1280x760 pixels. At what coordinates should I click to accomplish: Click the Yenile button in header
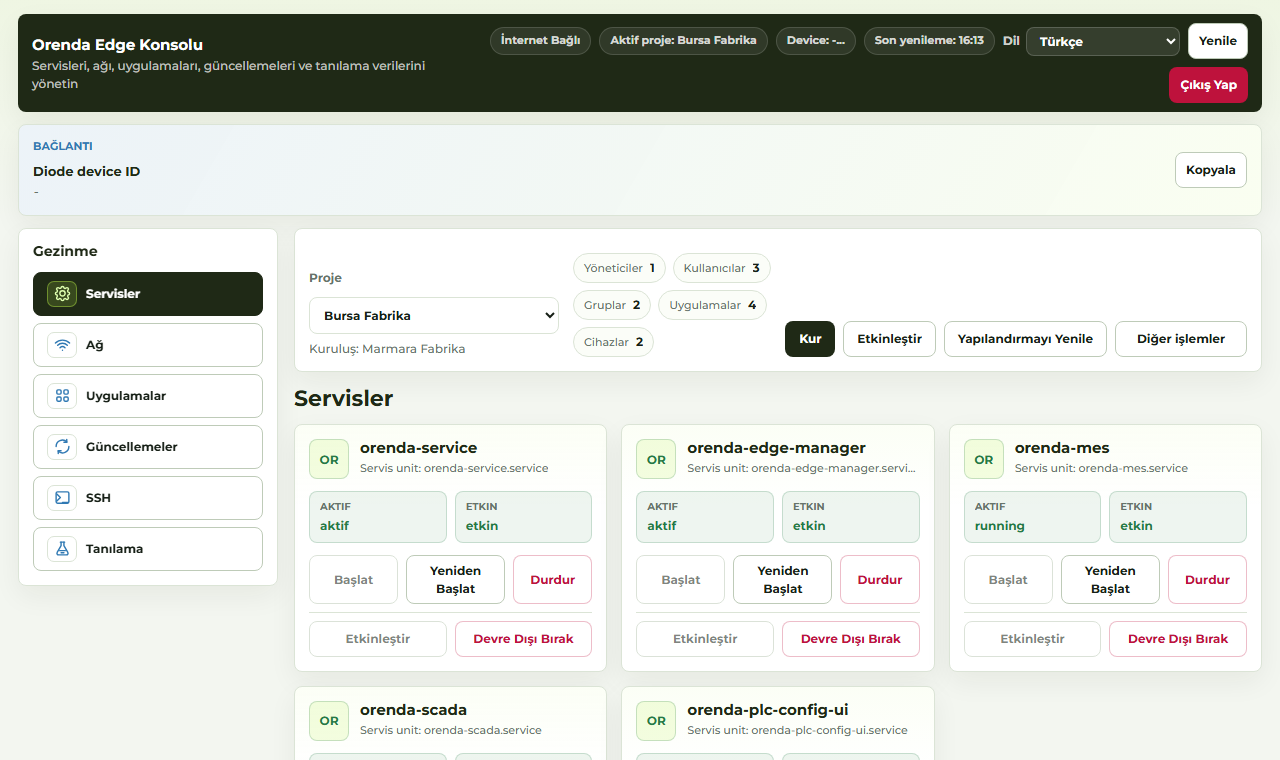1218,41
